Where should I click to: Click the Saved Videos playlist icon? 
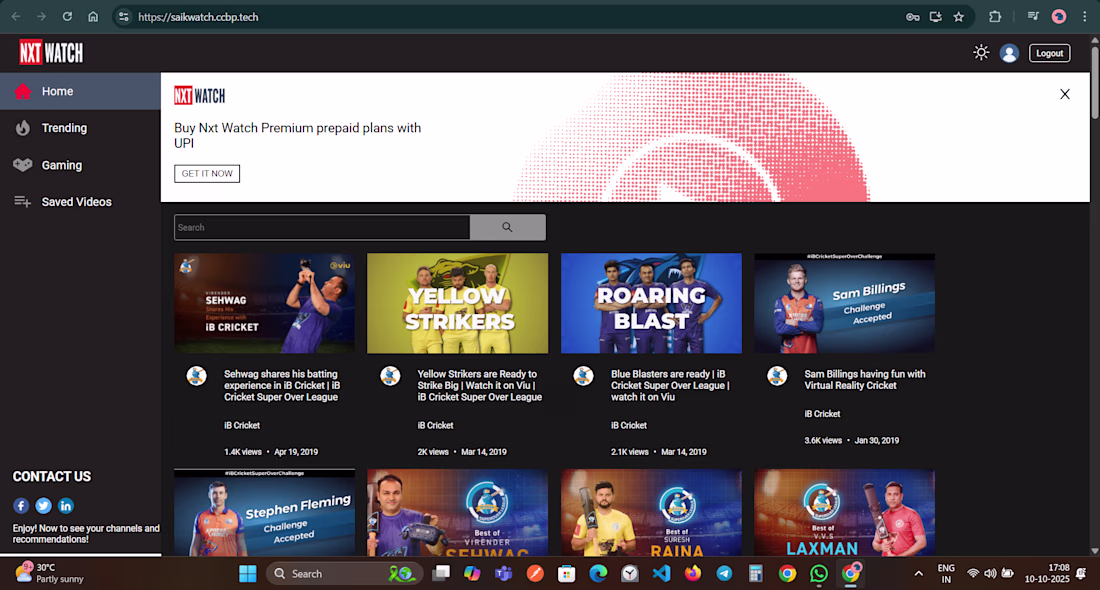pos(22,202)
